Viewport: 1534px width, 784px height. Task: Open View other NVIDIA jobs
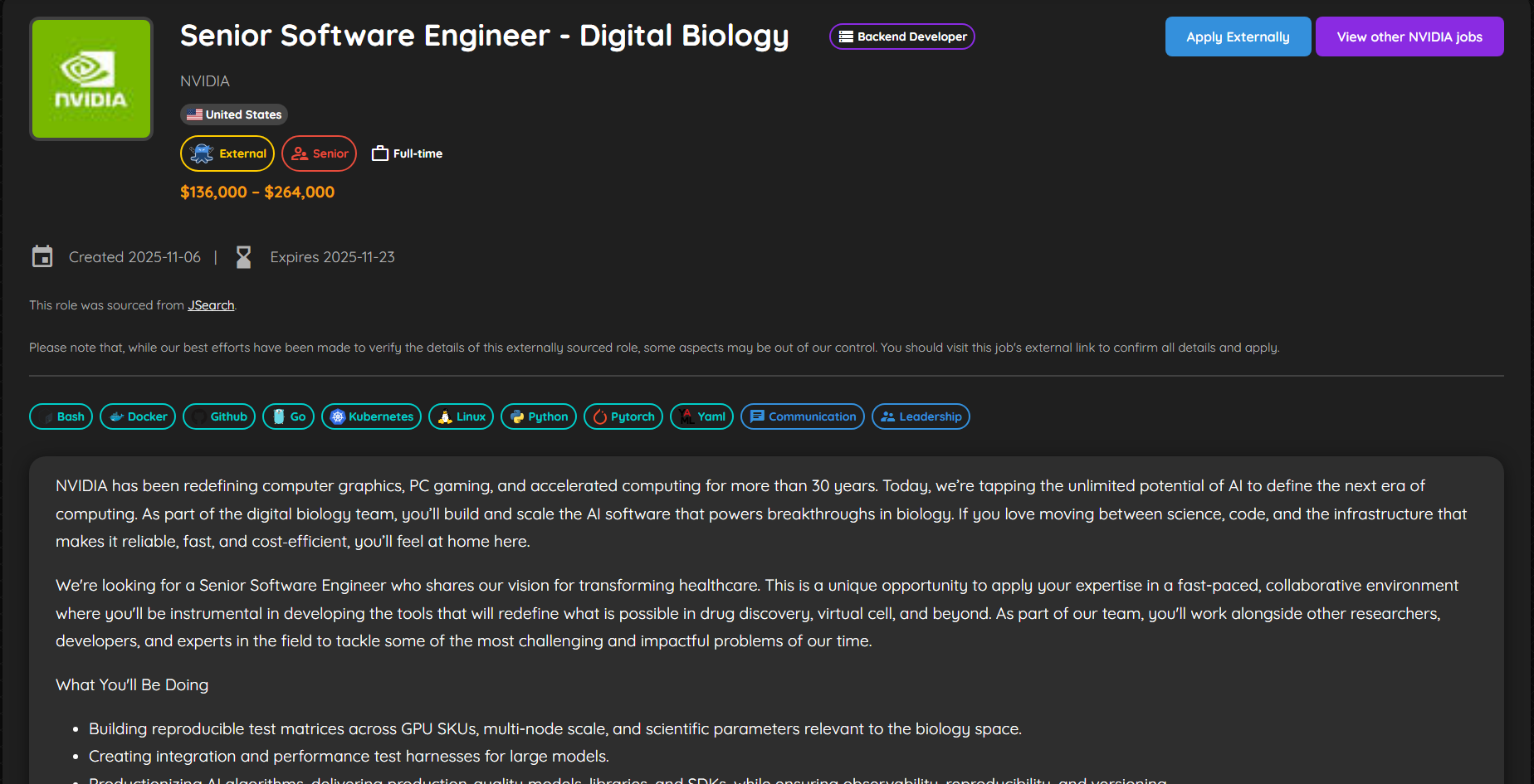tap(1409, 37)
